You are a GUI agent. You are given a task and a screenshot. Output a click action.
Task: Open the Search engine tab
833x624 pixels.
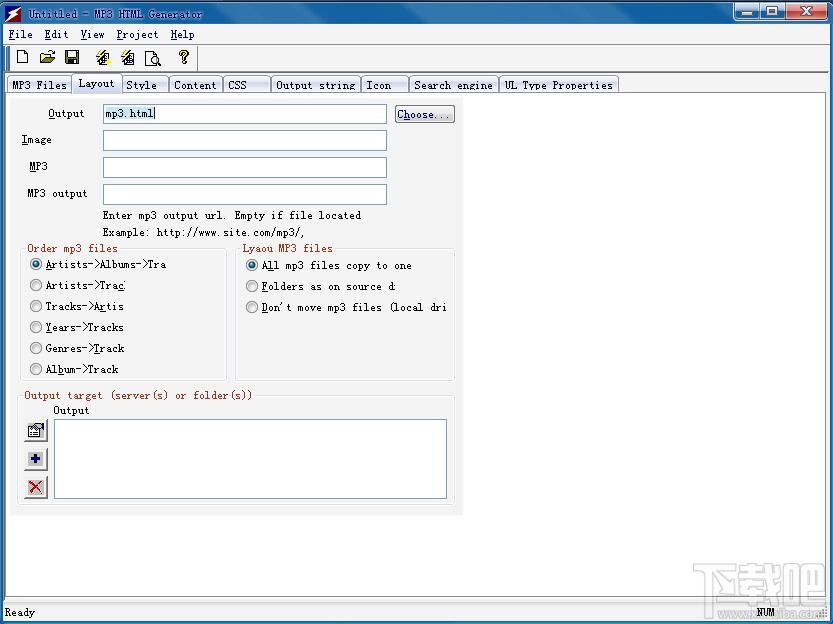[x=453, y=85]
